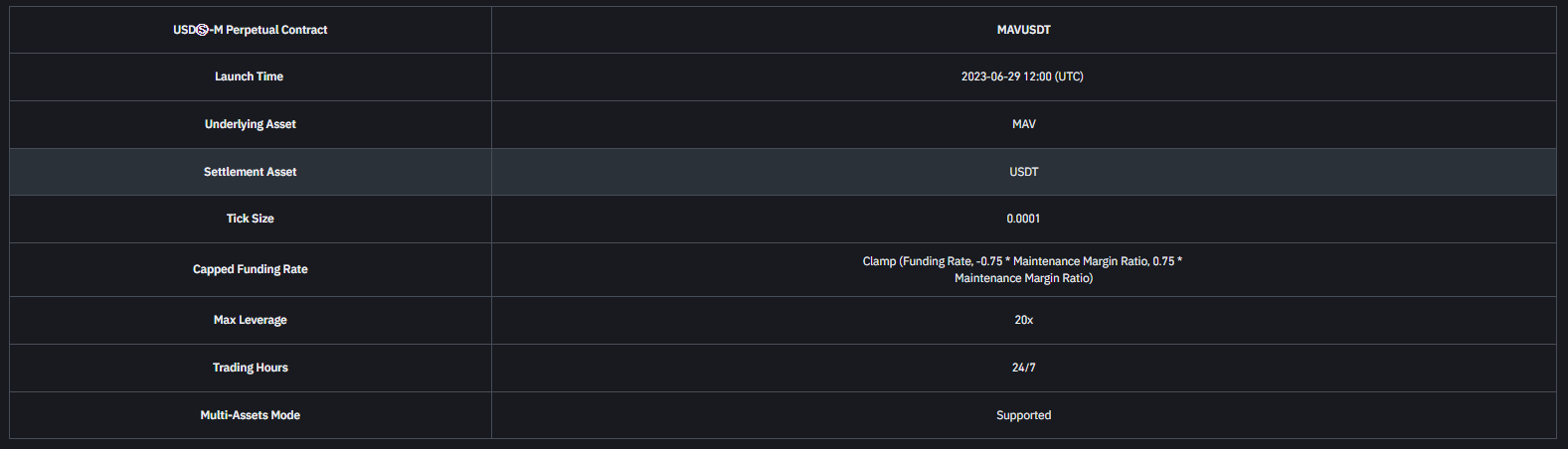Click the Max Leverage label
Screen dimensions: 1568x449
[x=251, y=320]
